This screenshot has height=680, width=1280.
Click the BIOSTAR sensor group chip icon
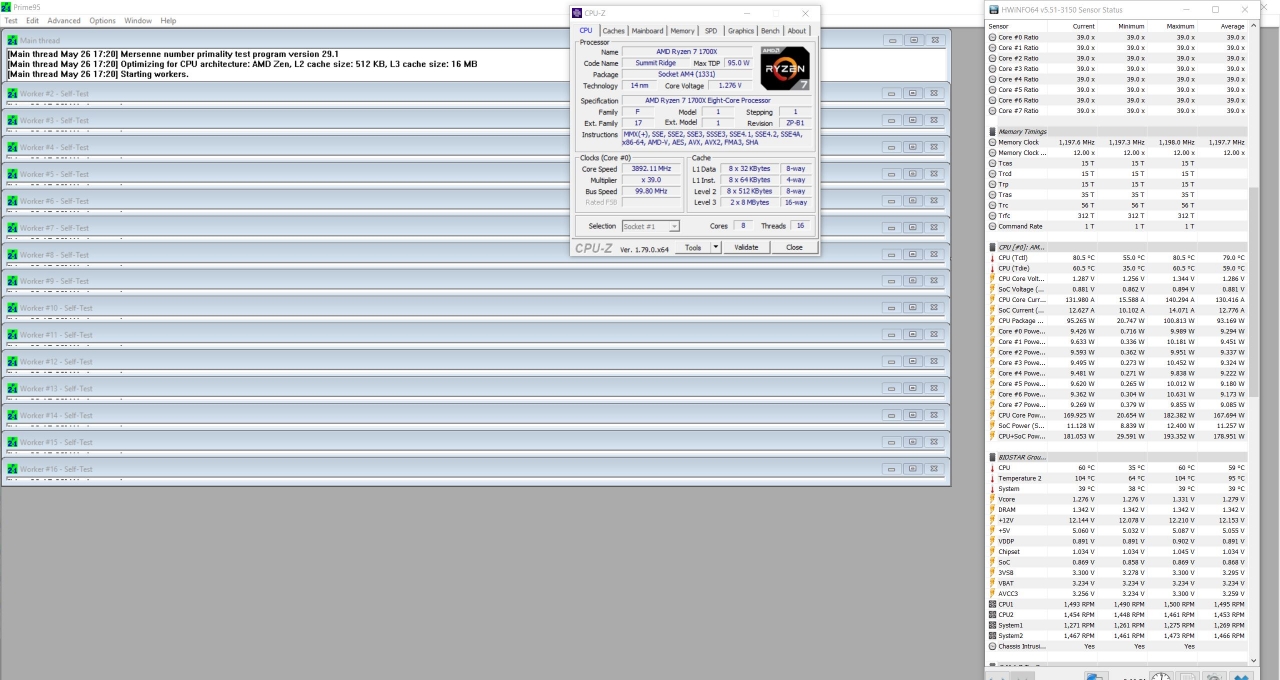[992, 457]
